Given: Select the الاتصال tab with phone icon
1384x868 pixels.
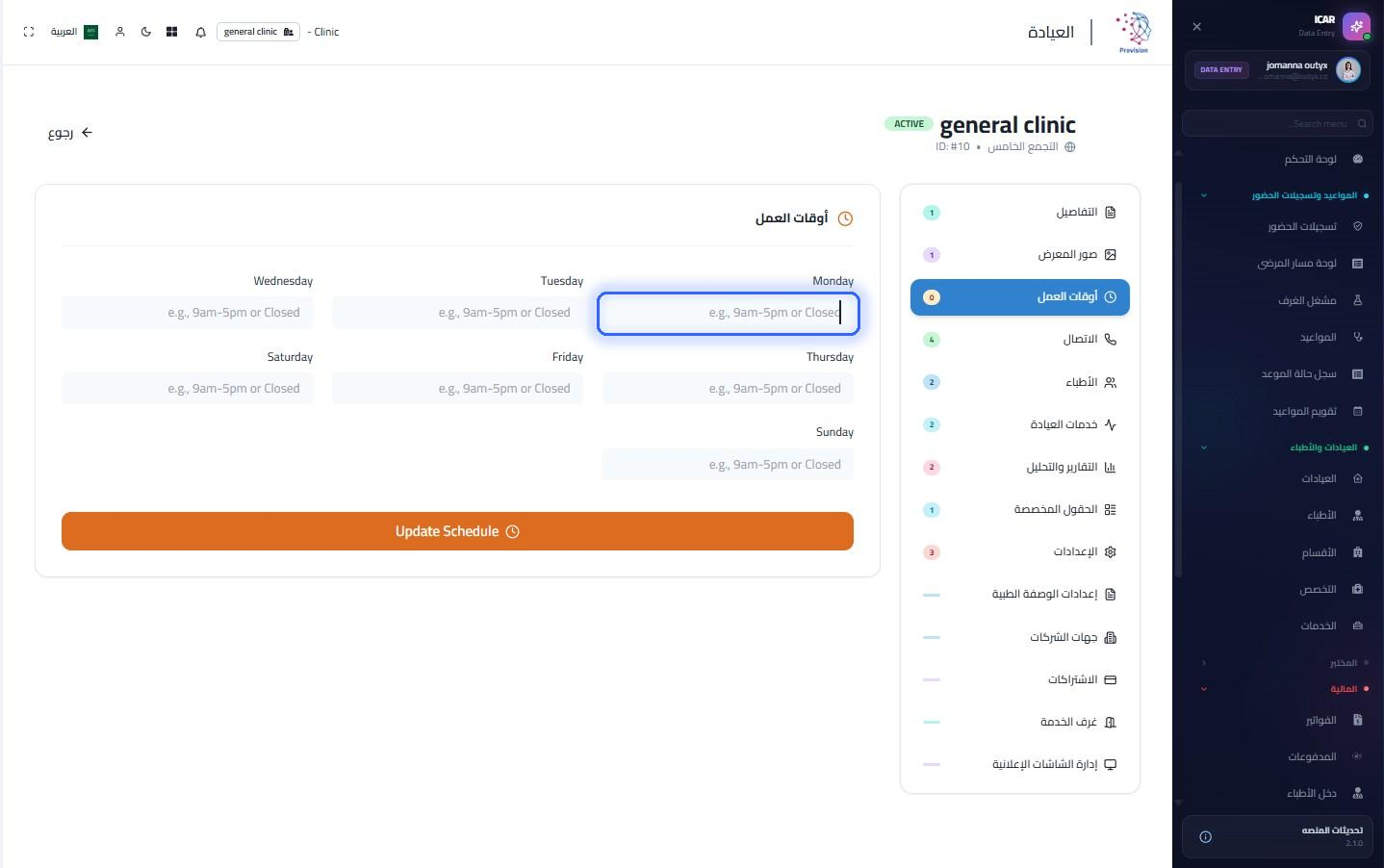Looking at the screenshot, I should tap(1020, 340).
